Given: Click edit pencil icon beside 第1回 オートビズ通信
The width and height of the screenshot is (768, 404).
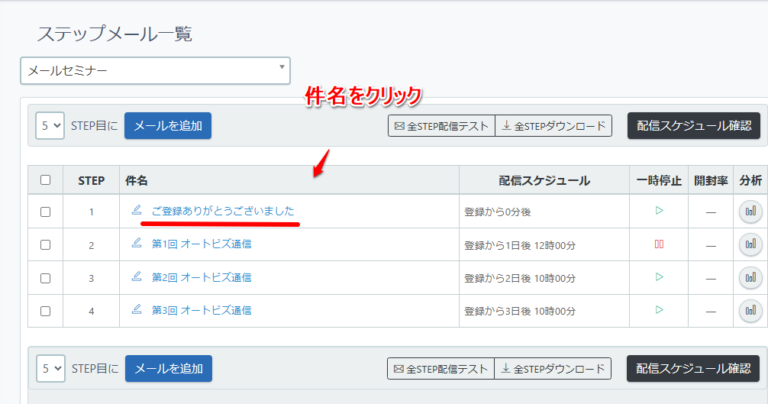Looking at the screenshot, I should coord(137,244).
